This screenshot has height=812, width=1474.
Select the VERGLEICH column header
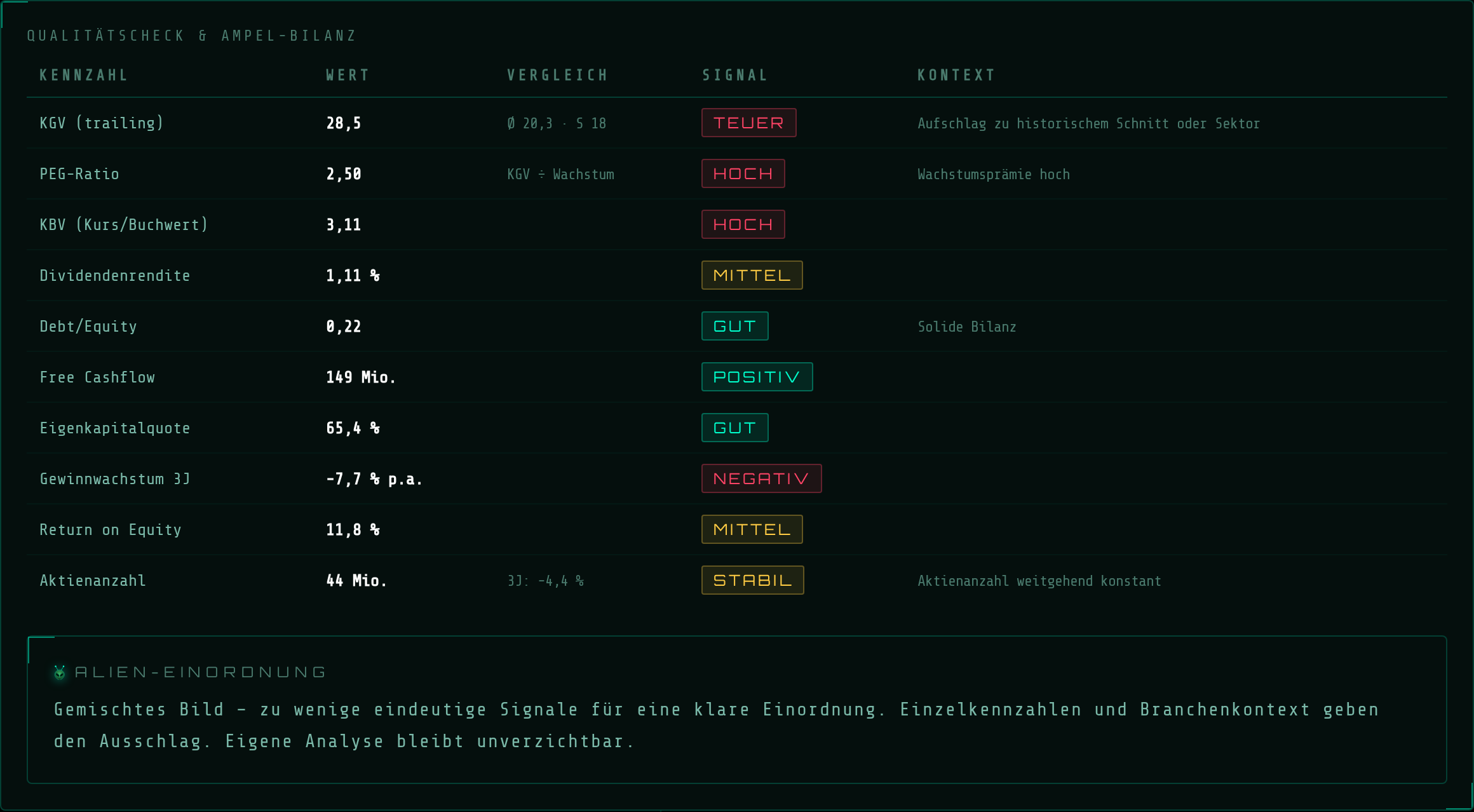click(558, 75)
